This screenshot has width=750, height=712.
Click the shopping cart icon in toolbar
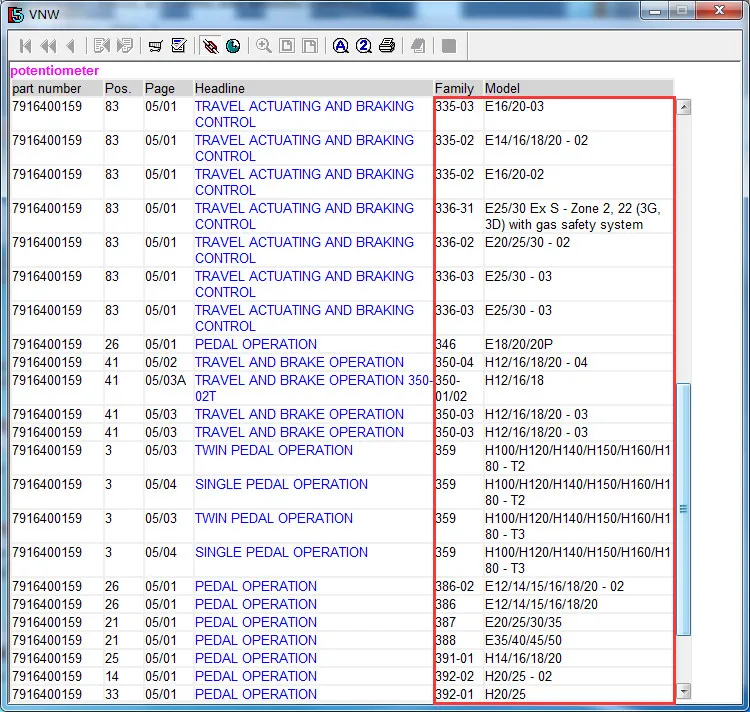click(155, 46)
